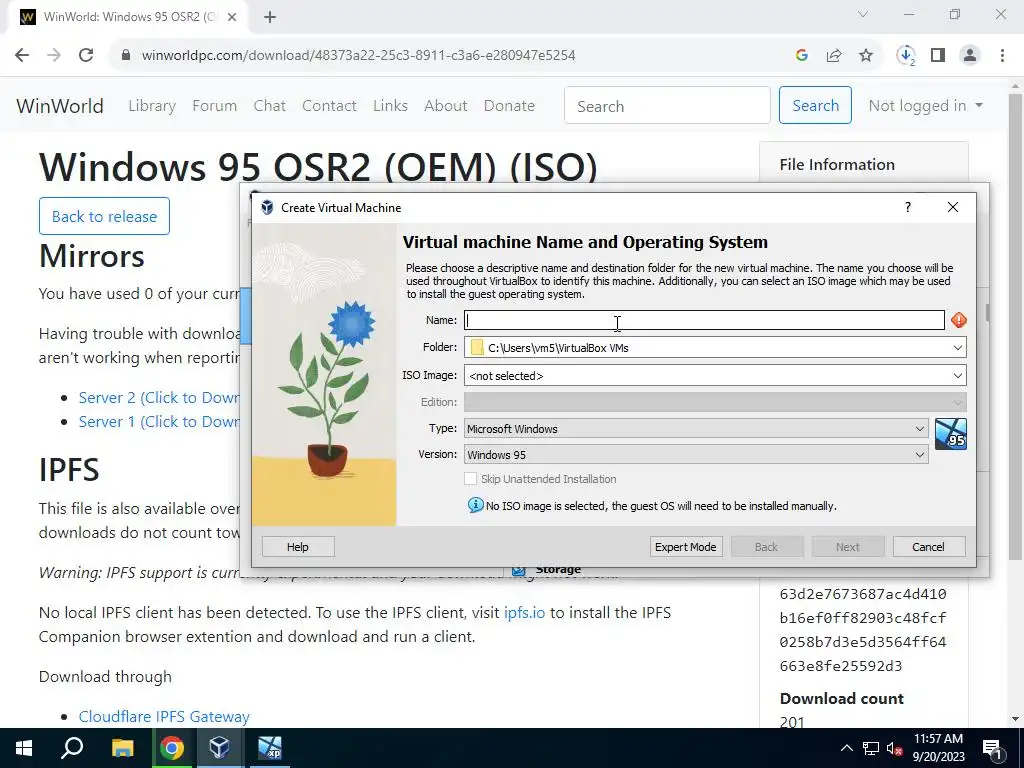Viewport: 1024px width, 768px height.
Task: View site security lock icon
Action: (126, 56)
